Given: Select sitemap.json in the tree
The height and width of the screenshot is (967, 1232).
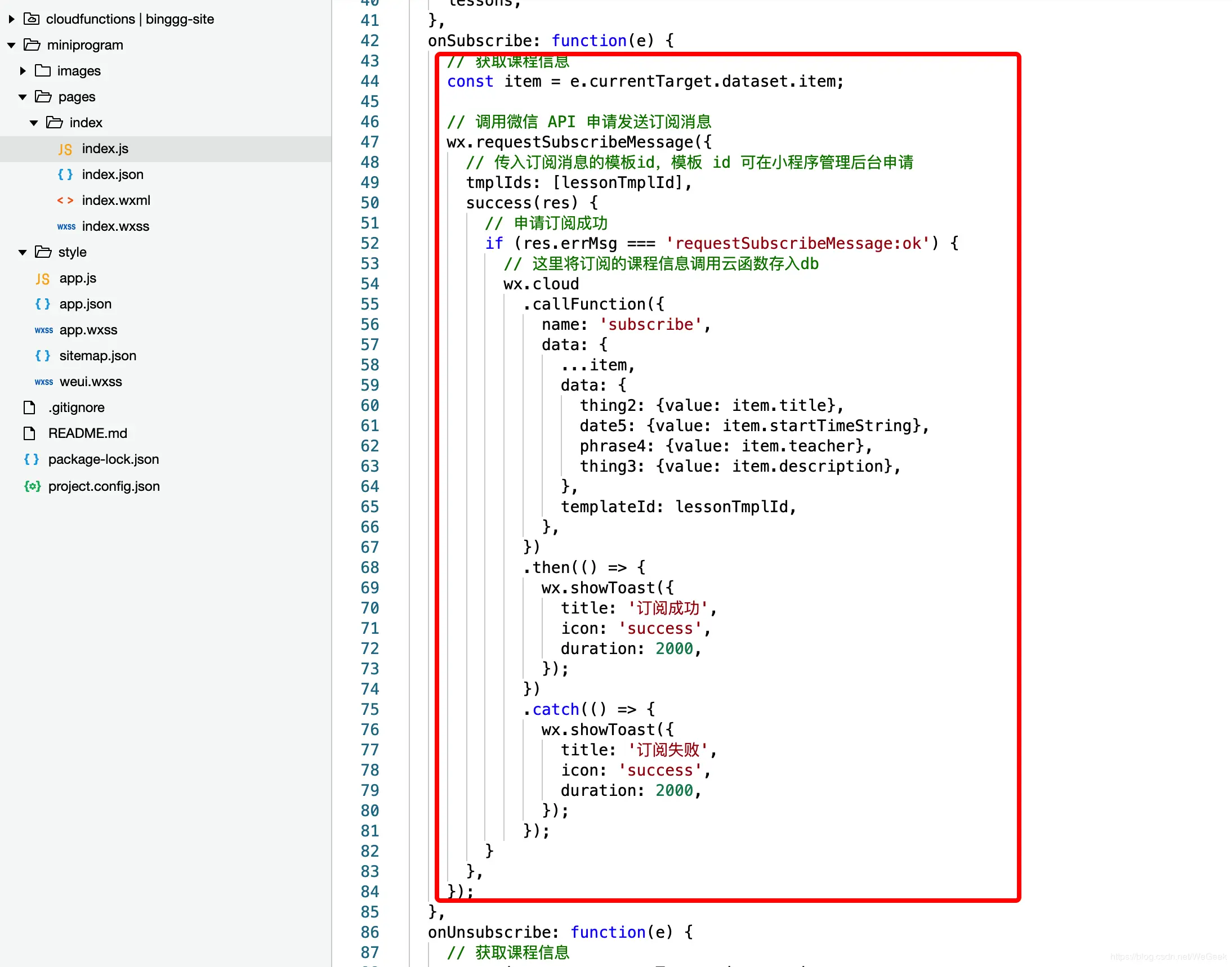Looking at the screenshot, I should [x=97, y=356].
